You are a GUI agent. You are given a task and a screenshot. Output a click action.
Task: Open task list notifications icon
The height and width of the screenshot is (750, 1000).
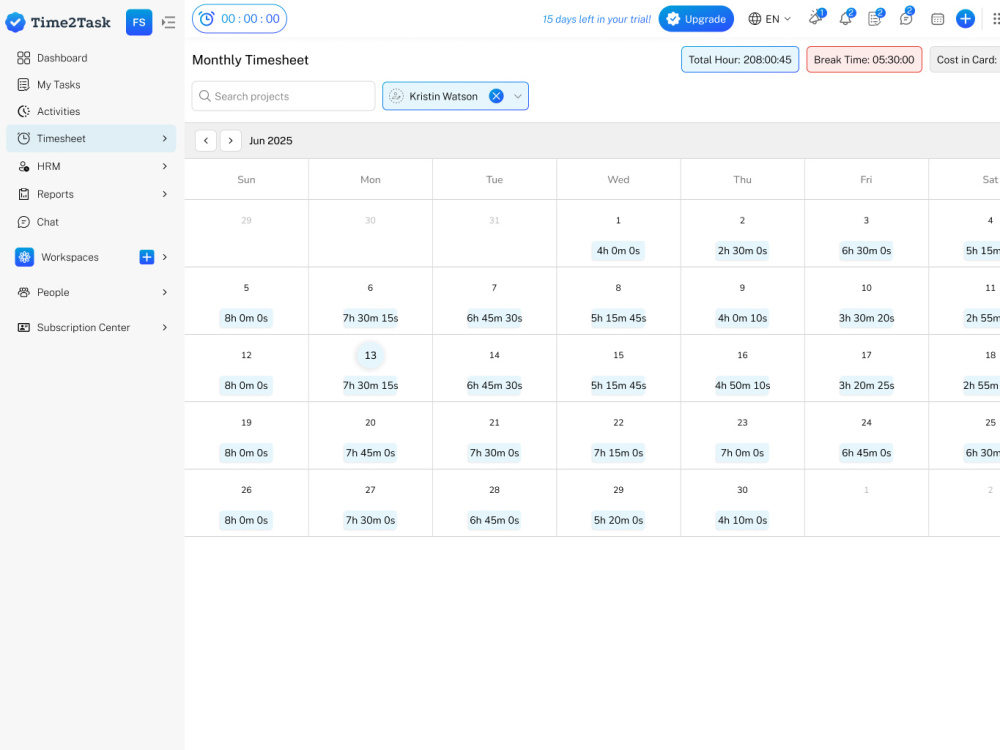point(875,18)
